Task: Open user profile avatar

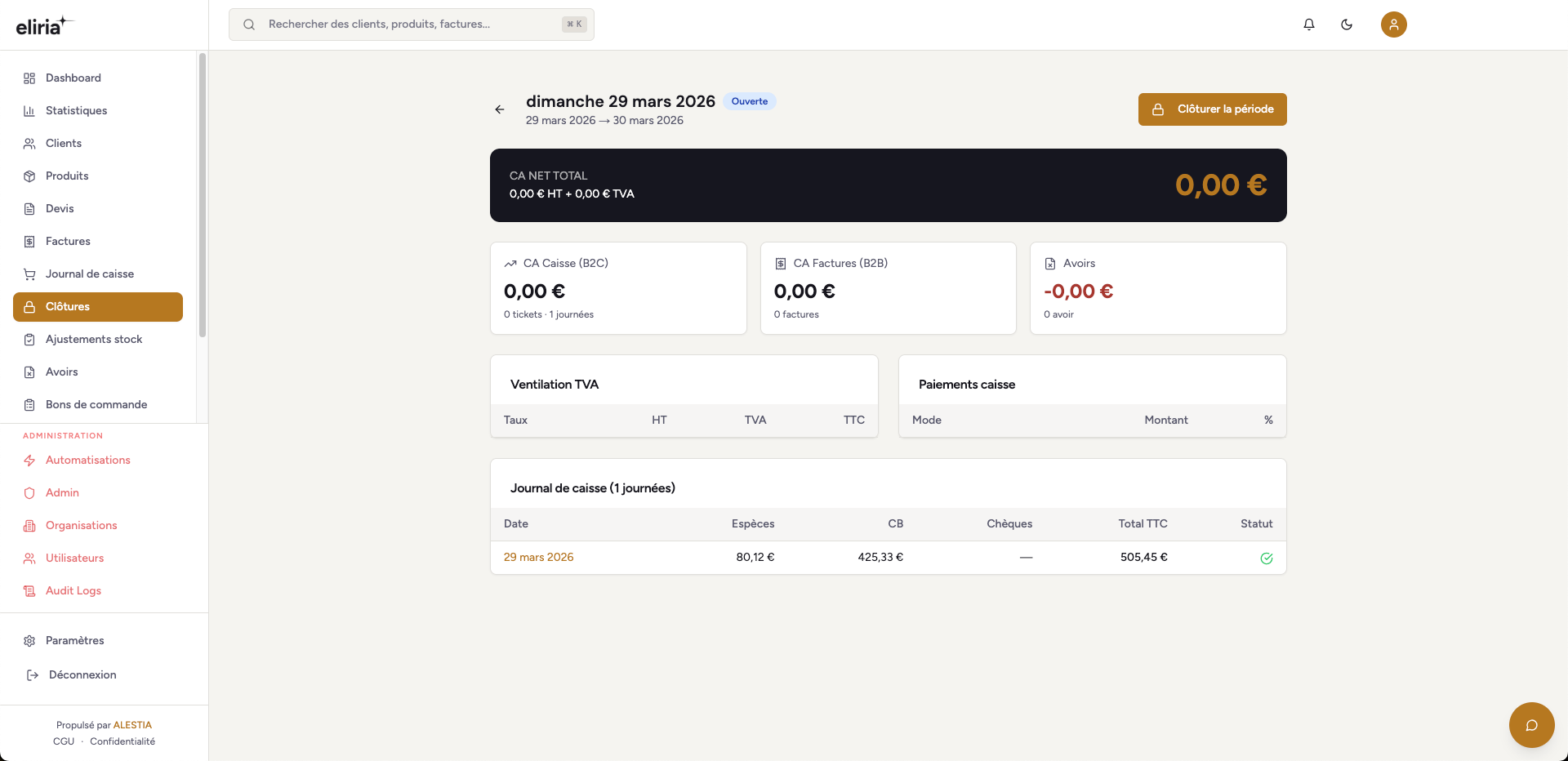Action: tap(1394, 24)
